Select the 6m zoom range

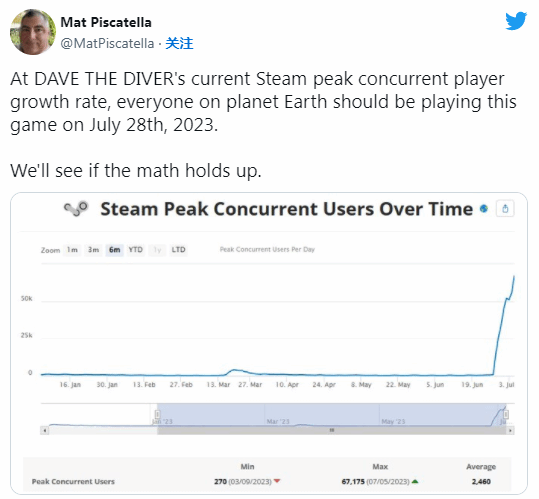pos(114,250)
